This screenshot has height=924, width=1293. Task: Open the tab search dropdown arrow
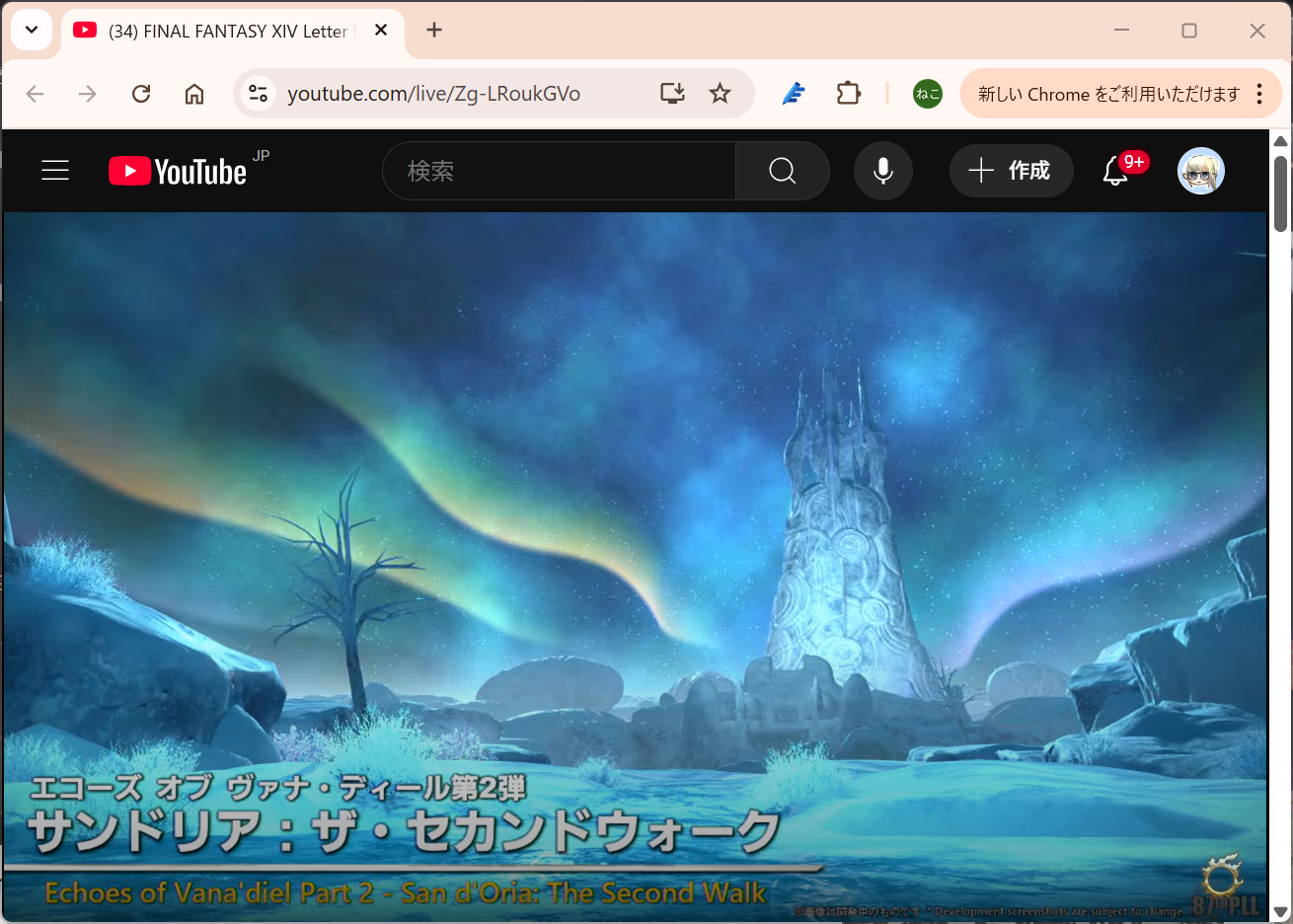click(32, 30)
